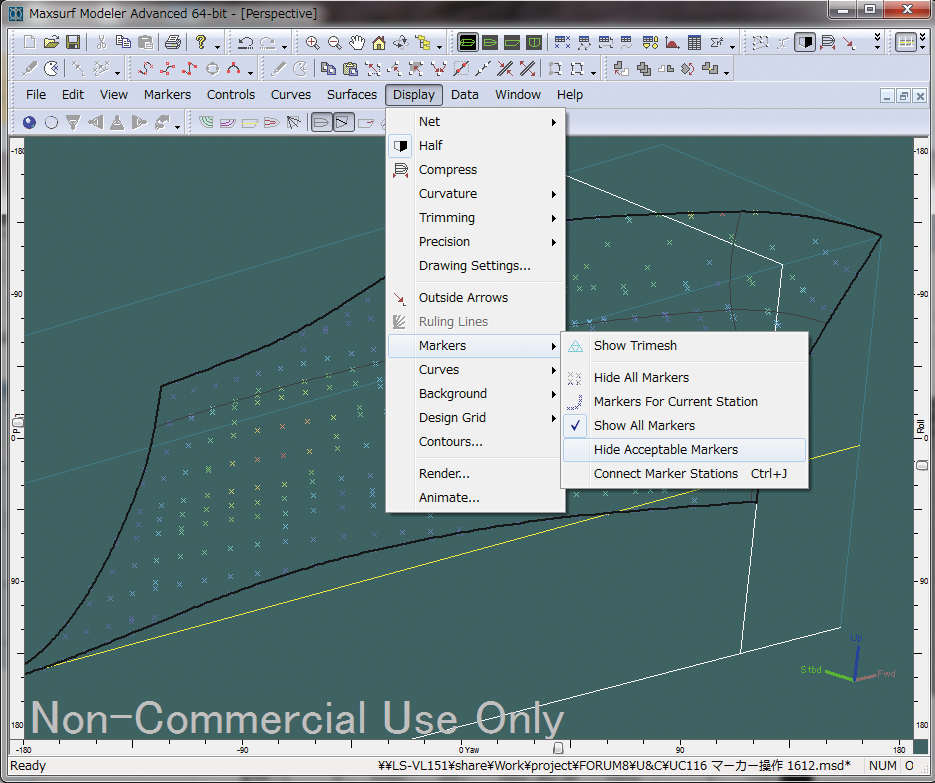Switch to Body Plan view window icon
The image size is (935, 783).
coord(534,42)
